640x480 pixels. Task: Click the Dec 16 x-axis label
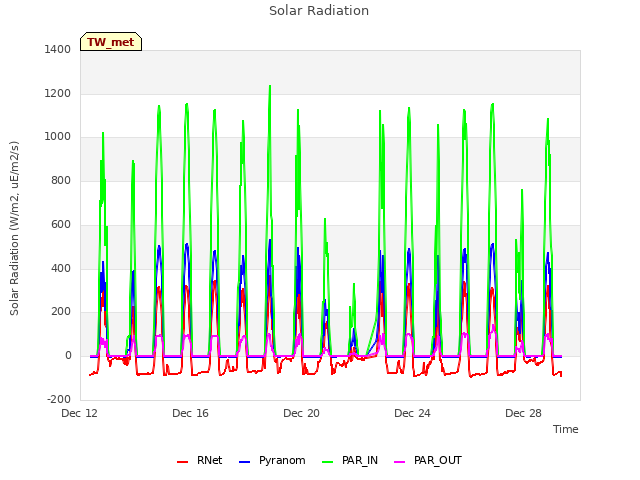190,413
